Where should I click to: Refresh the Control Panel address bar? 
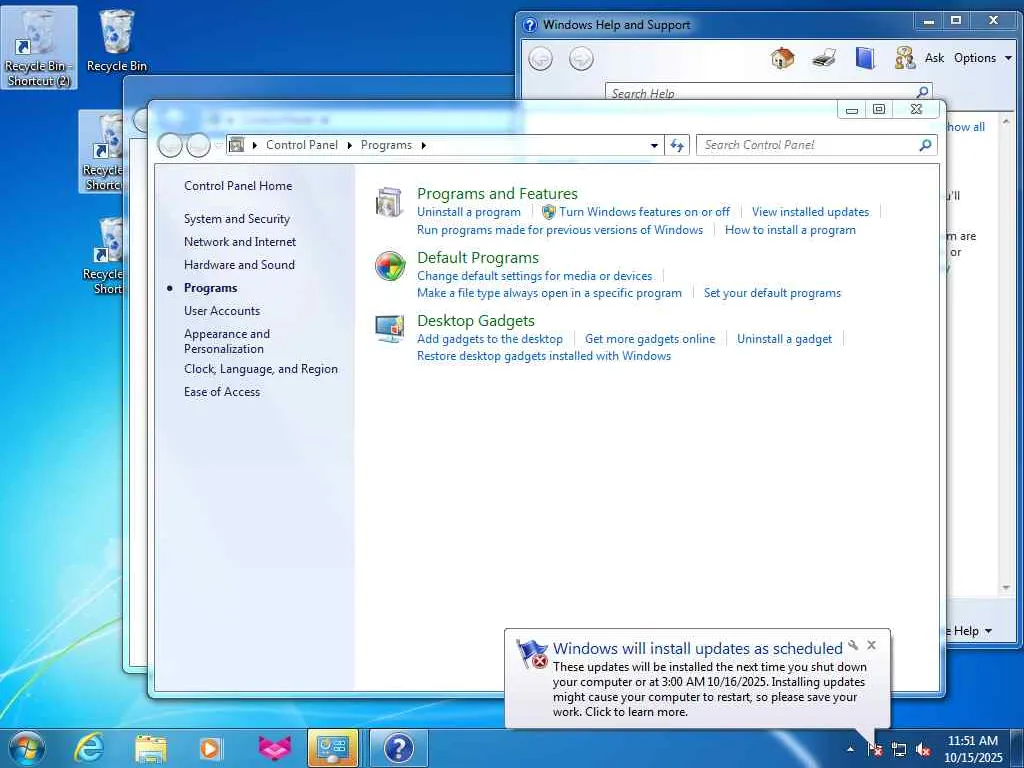coord(677,145)
